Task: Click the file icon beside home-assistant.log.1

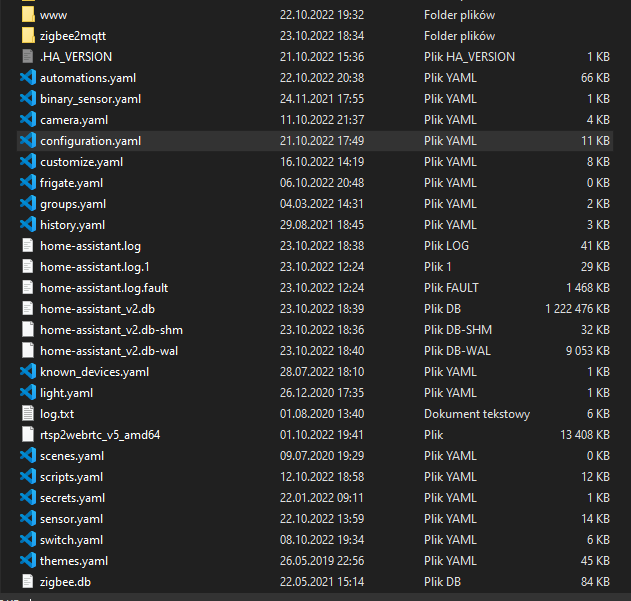Action: [x=28, y=266]
